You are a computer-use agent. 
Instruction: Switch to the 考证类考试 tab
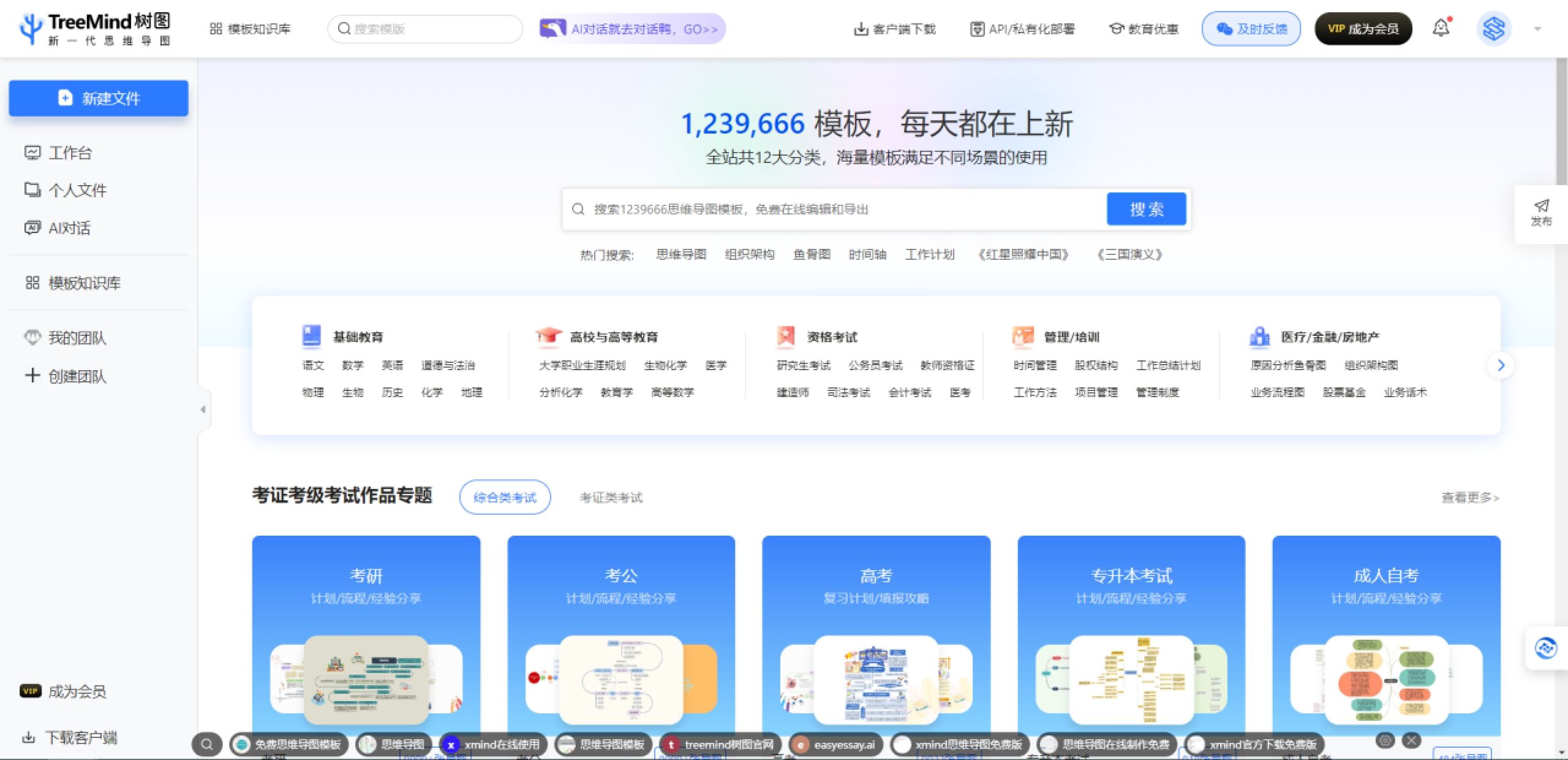click(611, 497)
